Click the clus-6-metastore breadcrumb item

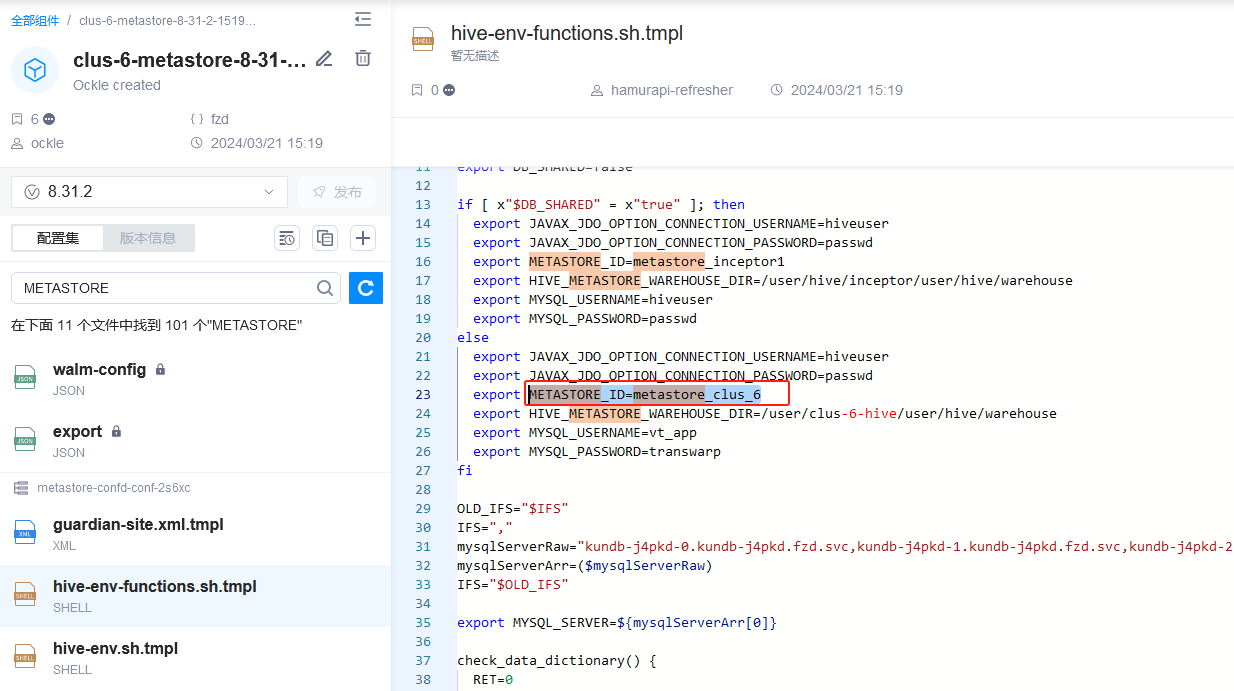[167, 20]
